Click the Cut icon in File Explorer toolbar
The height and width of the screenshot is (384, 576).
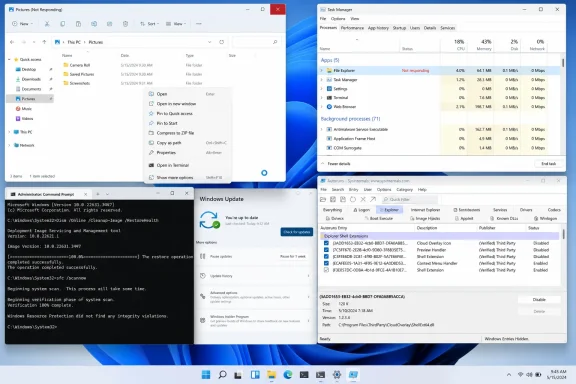click(x=47, y=24)
